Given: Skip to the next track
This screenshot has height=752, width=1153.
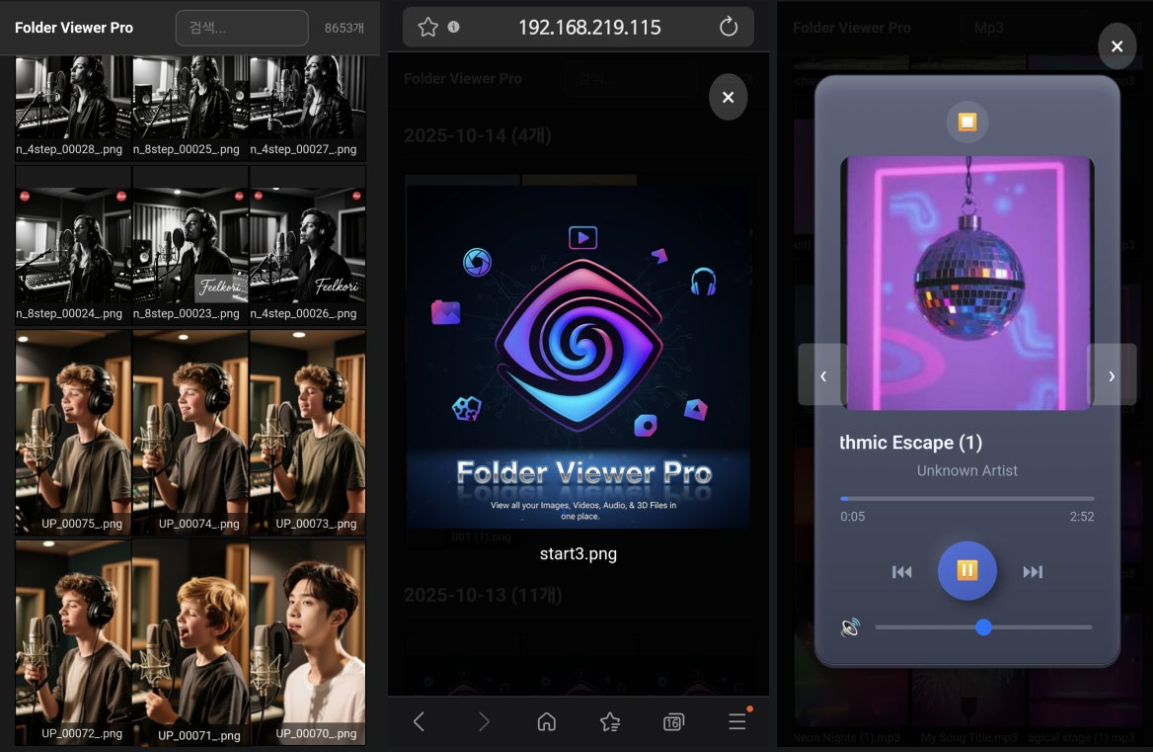Looking at the screenshot, I should [1032, 572].
